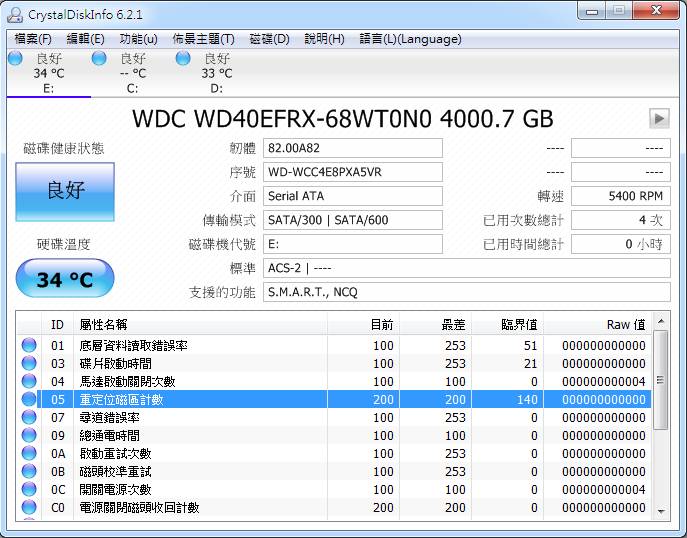Click status orb for attribute 03
The width and height of the screenshot is (687, 538).
29,363
